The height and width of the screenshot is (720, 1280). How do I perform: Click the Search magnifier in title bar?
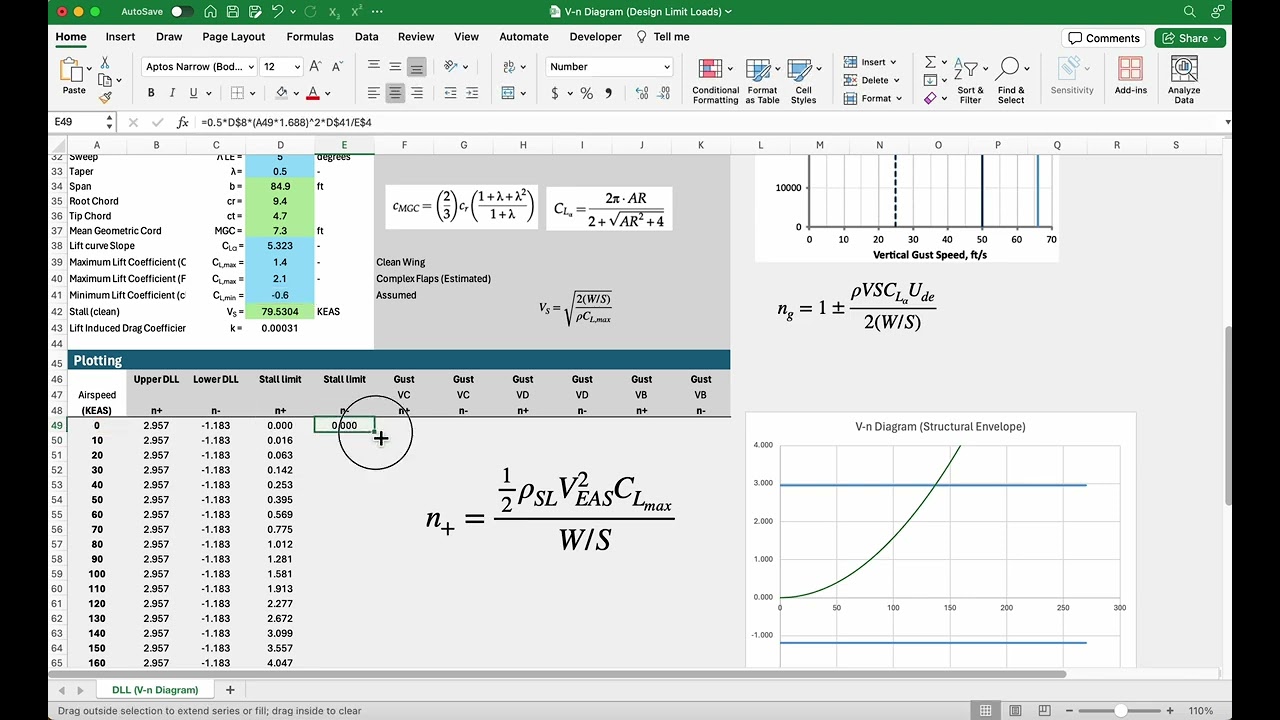click(x=1190, y=12)
